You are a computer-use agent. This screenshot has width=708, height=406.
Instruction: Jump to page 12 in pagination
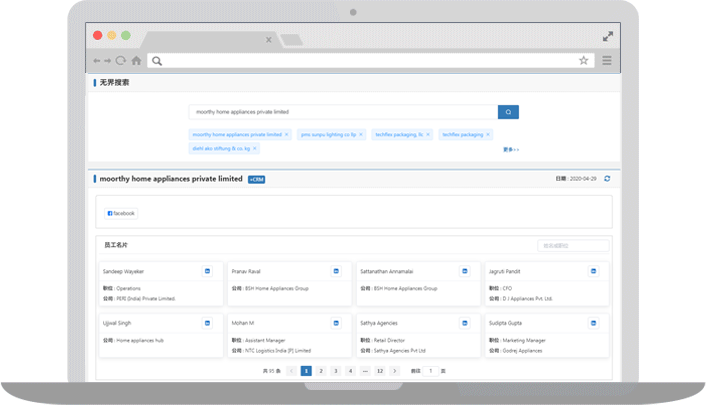pos(380,371)
